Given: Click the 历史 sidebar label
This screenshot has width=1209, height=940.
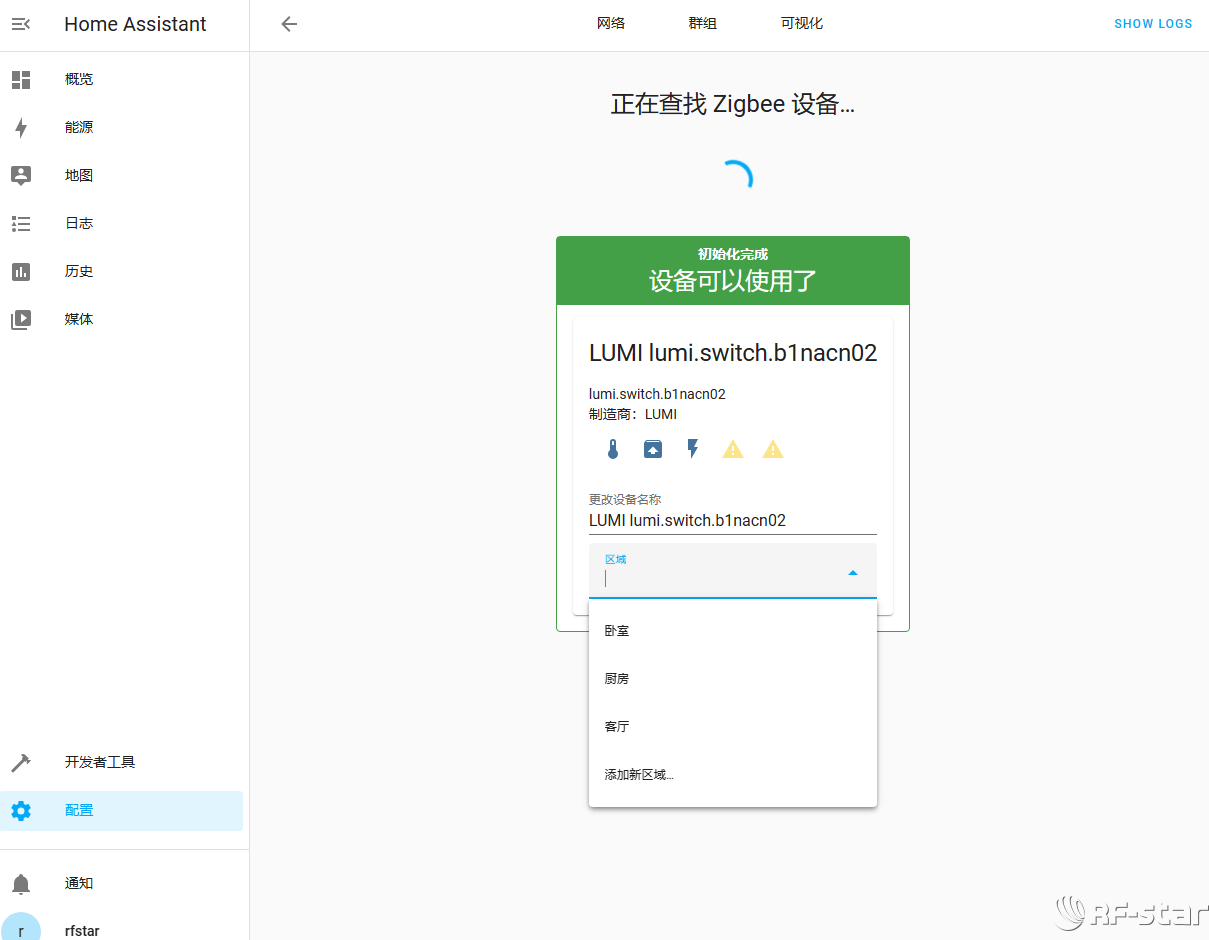Looking at the screenshot, I should (79, 272).
